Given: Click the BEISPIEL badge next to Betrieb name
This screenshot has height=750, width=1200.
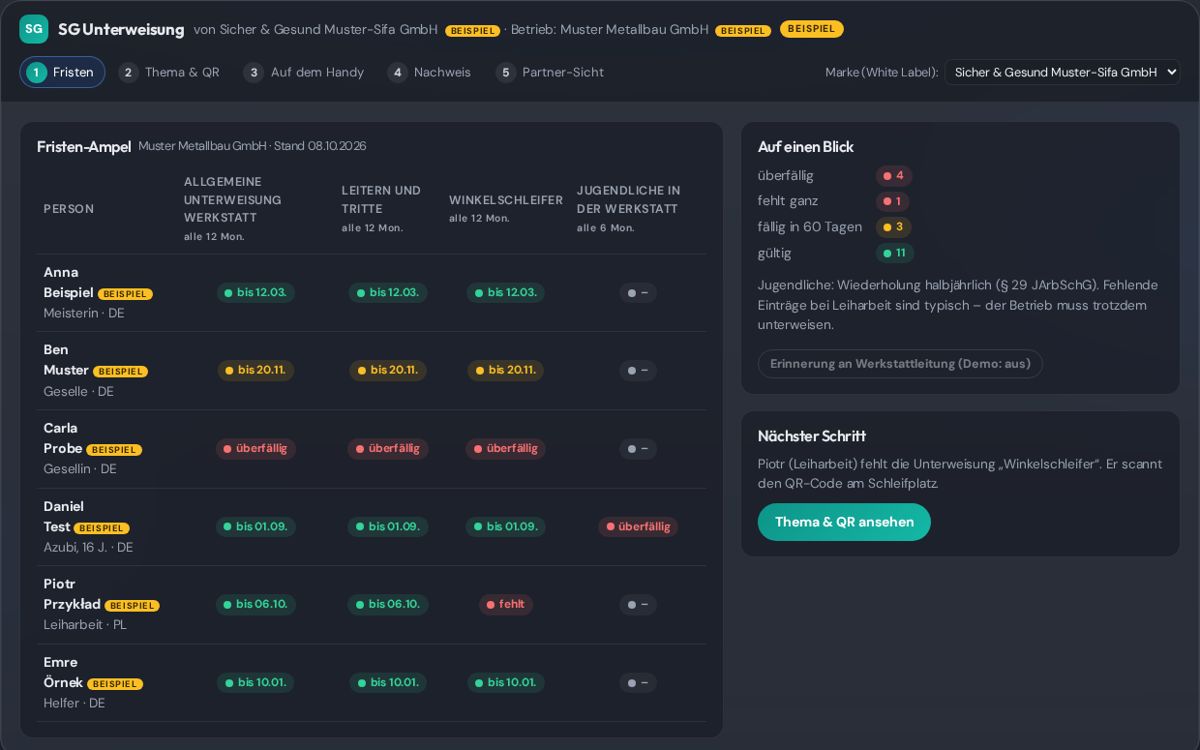Looking at the screenshot, I should tap(743, 31).
